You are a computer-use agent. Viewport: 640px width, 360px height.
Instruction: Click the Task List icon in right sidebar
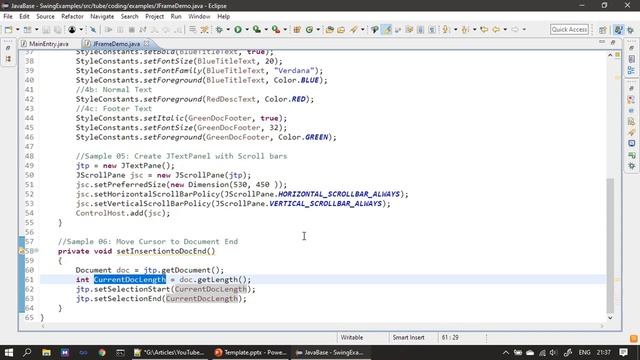point(631,59)
